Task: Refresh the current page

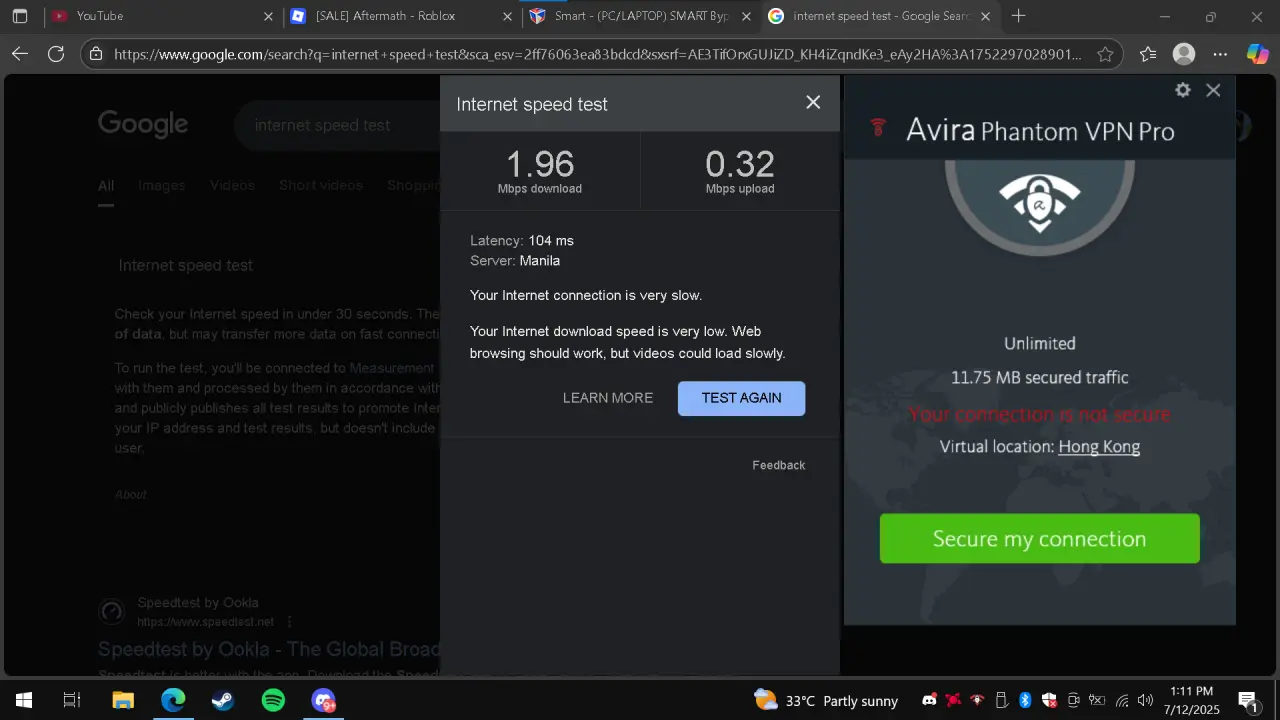Action: pyautogui.click(x=56, y=54)
